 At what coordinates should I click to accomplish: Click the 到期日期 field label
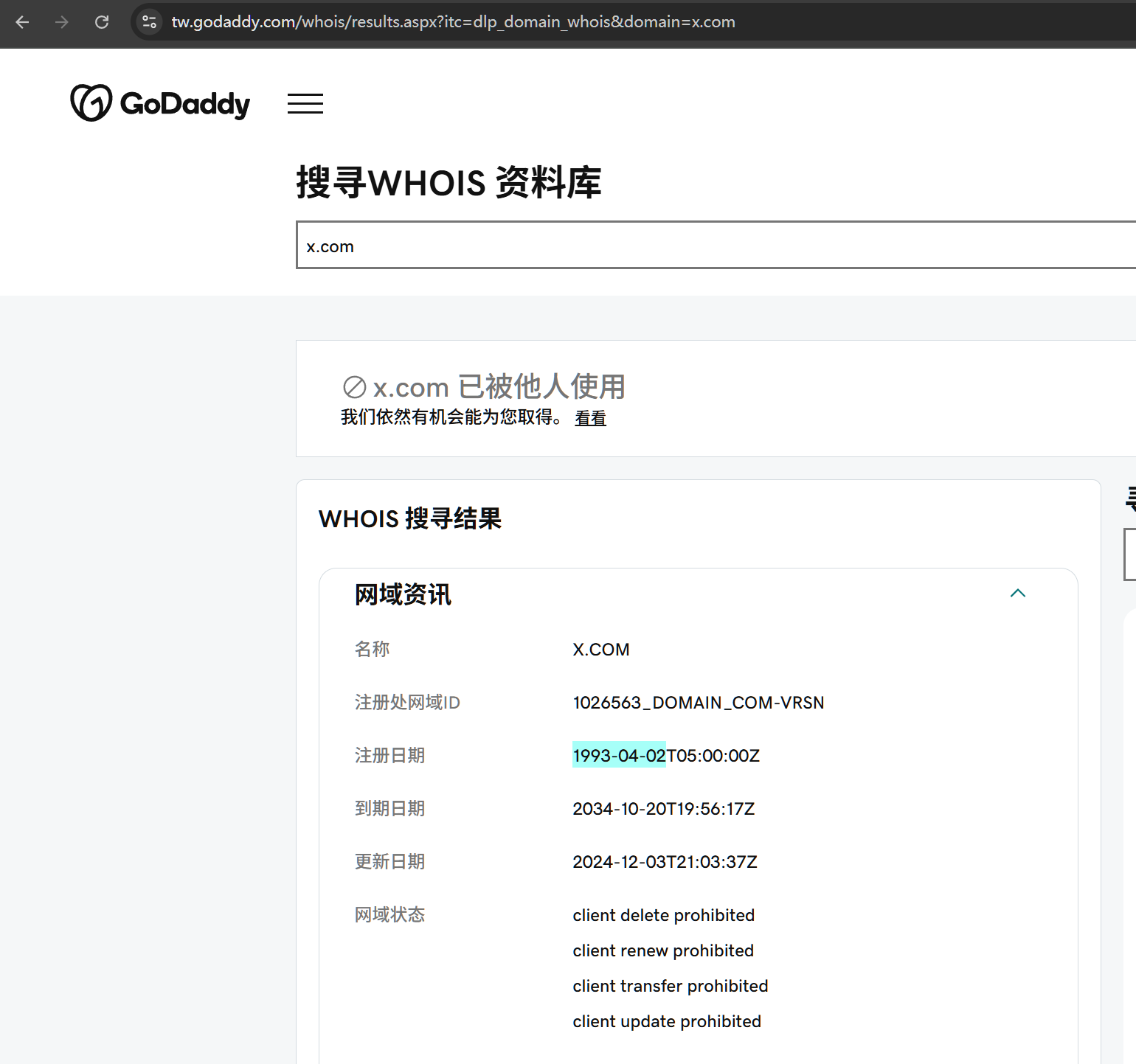click(390, 808)
